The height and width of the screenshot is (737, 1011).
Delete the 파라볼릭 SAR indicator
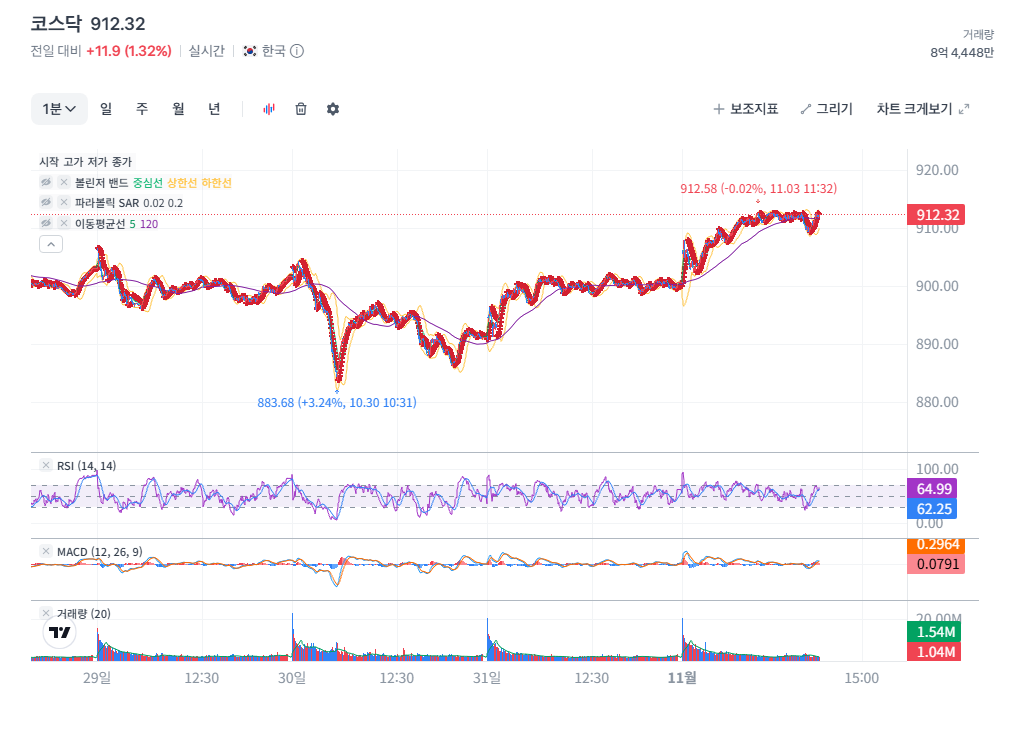point(64,203)
